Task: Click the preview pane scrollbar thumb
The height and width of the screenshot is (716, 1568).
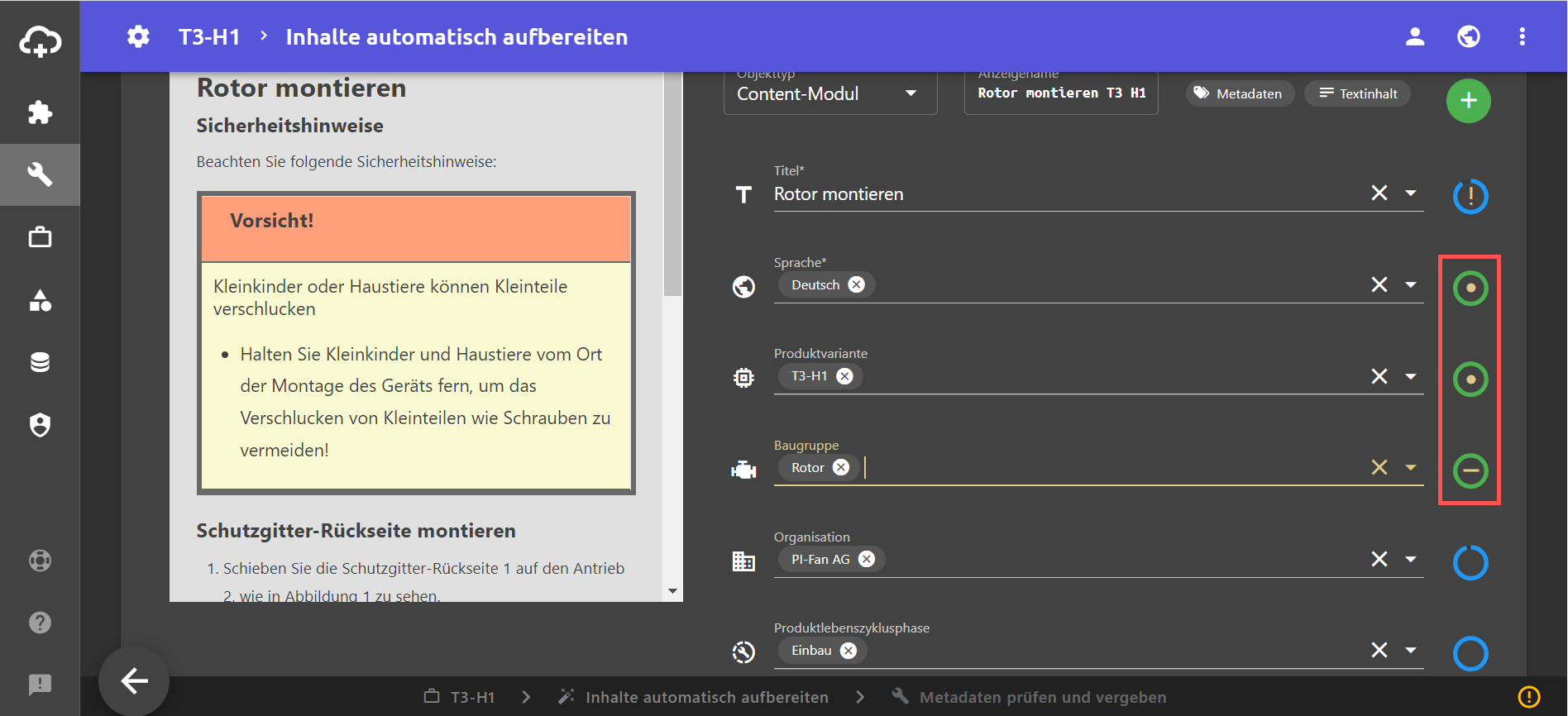Action: pyautogui.click(x=673, y=184)
